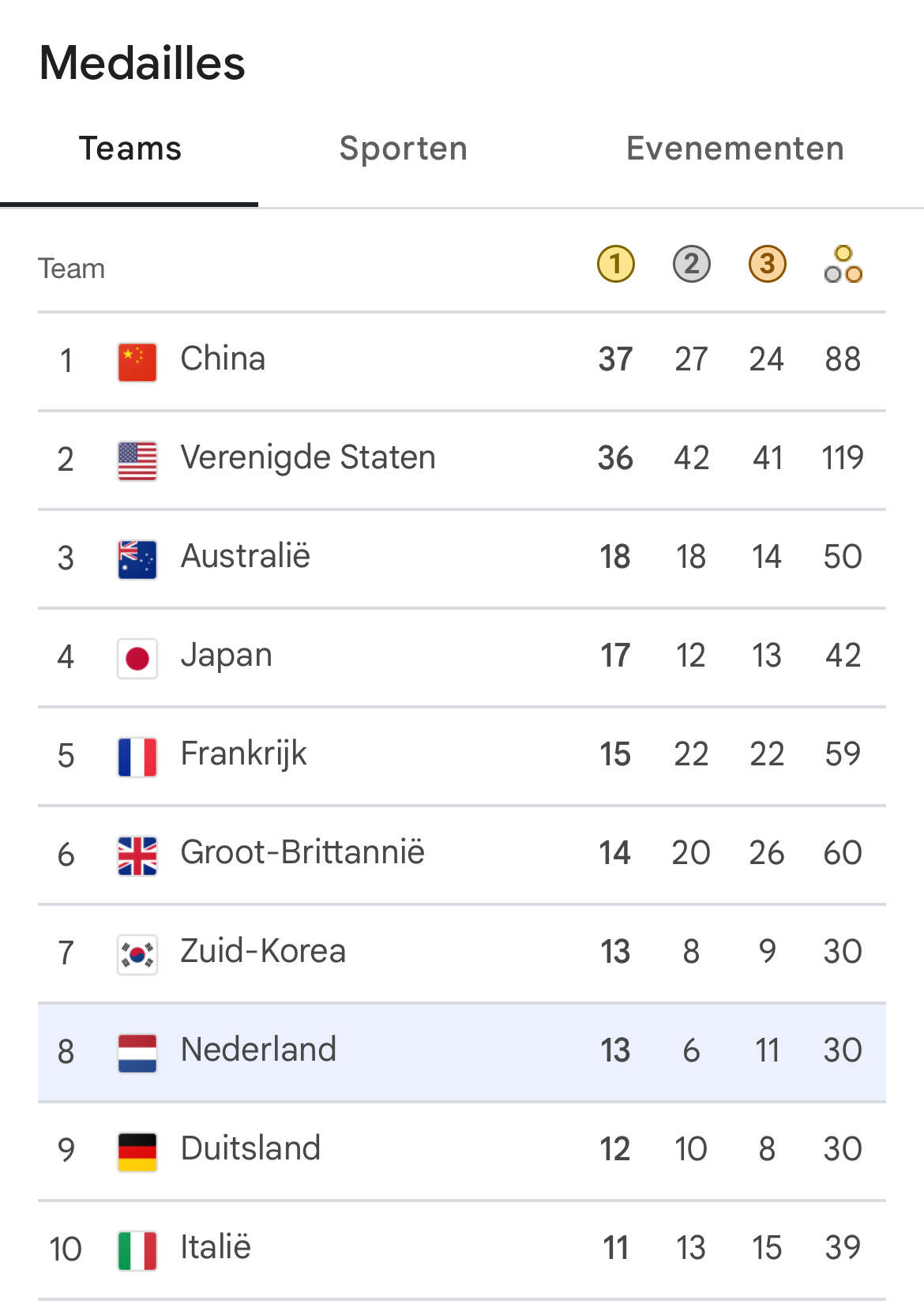Click the silver medal column icon
Image resolution: width=924 pixels, height=1304 pixels.
[692, 264]
